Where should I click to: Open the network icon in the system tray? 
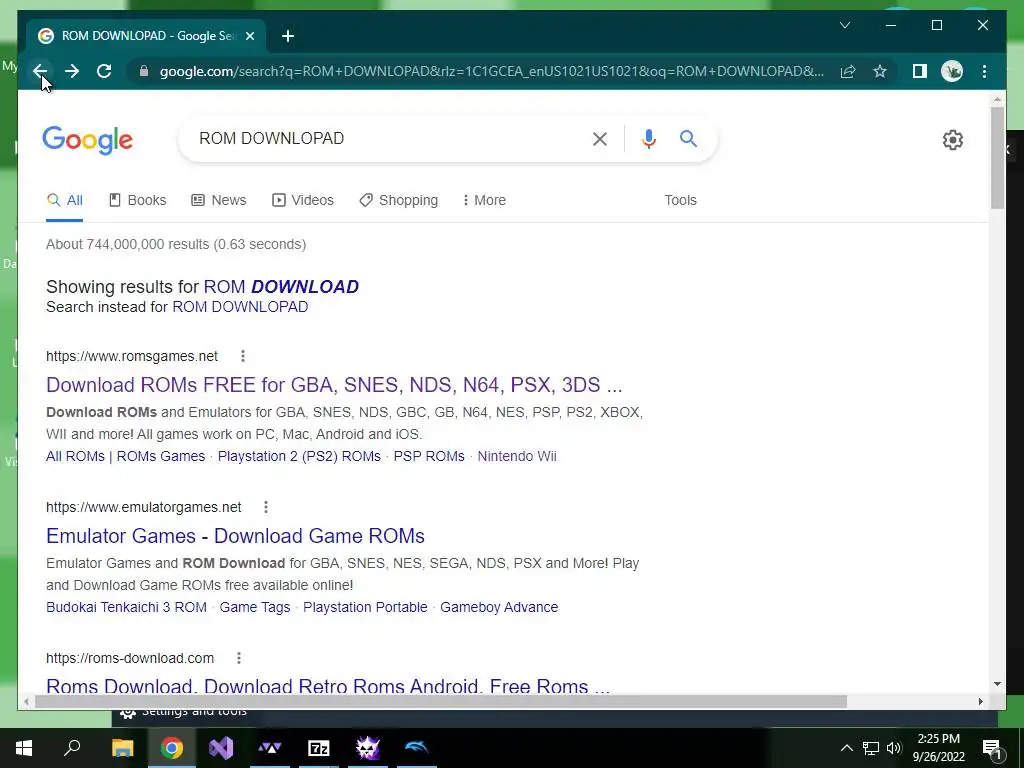point(871,748)
